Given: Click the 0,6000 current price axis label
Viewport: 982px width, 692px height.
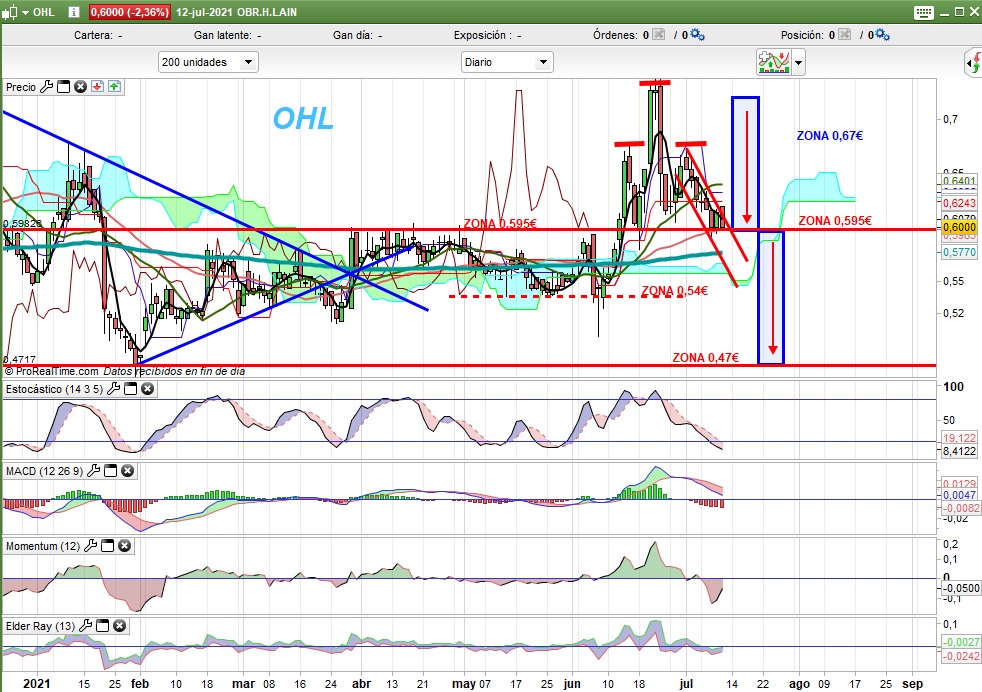Looking at the screenshot, I should (959, 227).
